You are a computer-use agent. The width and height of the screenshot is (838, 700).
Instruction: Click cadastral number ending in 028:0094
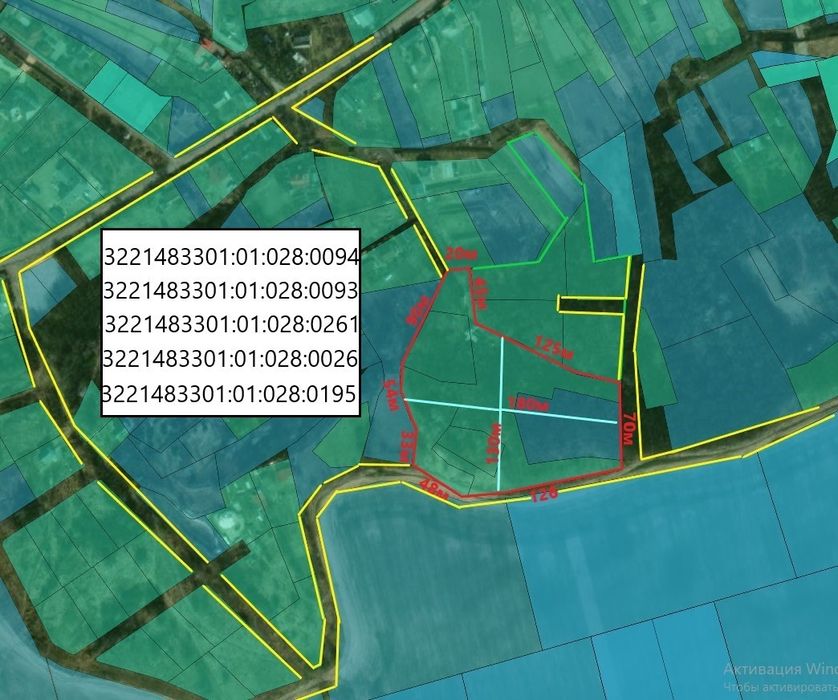(x=231, y=258)
